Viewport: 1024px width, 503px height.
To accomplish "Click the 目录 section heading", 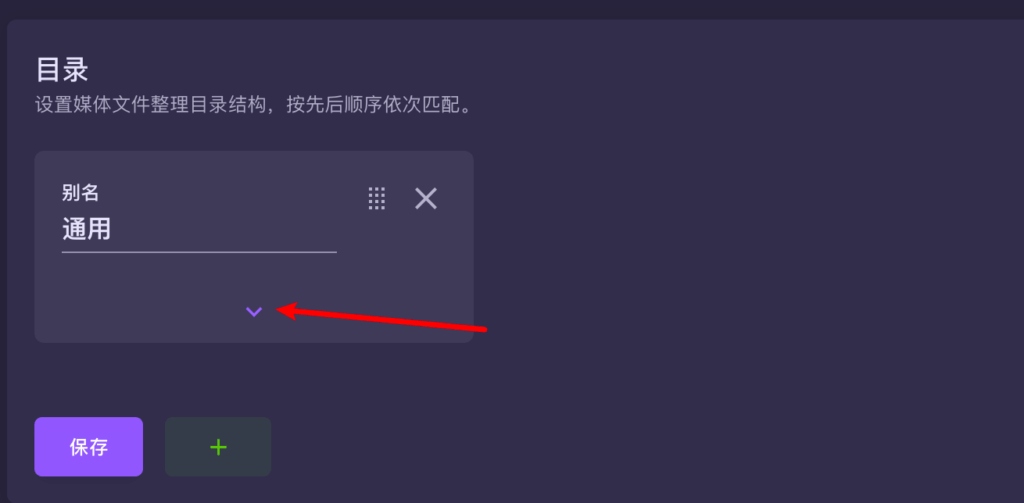I will 62,70.
